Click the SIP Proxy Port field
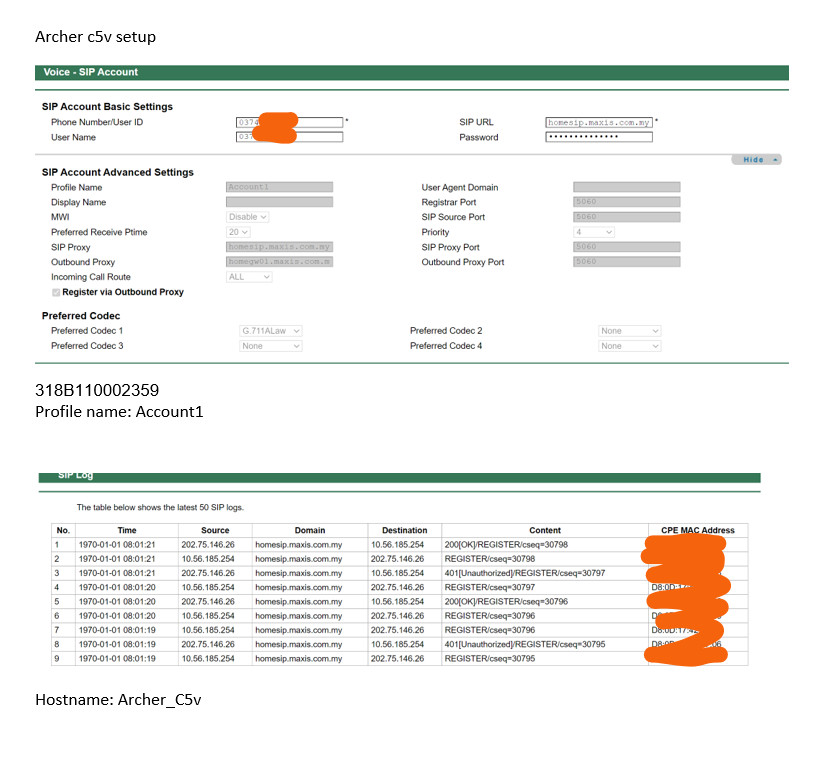Image resolution: width=834 pixels, height=758 pixels. tap(627, 247)
